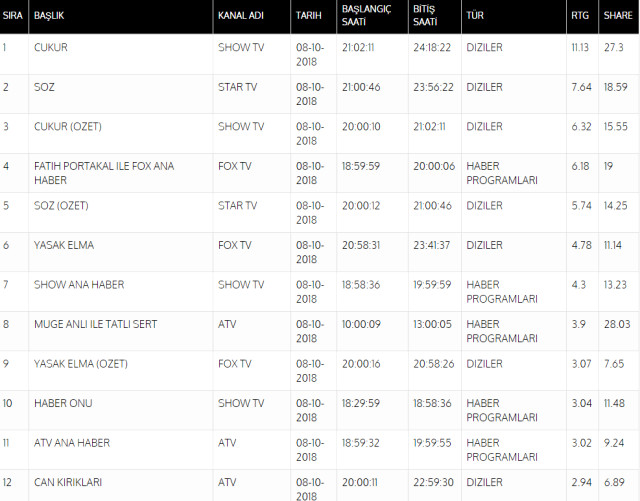The width and height of the screenshot is (640, 501).
Task: Sort by the RTG column header
Action: (580, 18)
